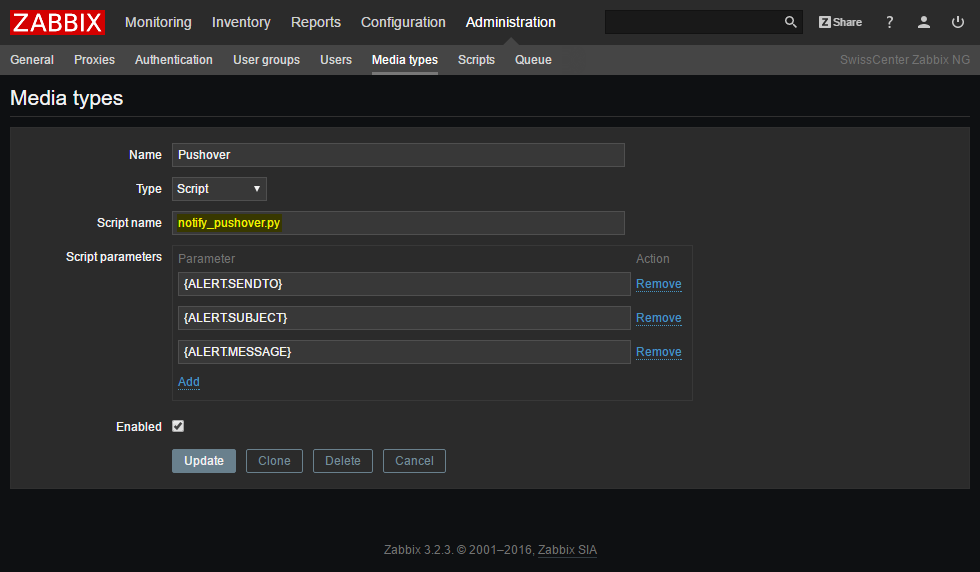Go to the General submenu
The height and width of the screenshot is (572, 980).
pos(32,60)
